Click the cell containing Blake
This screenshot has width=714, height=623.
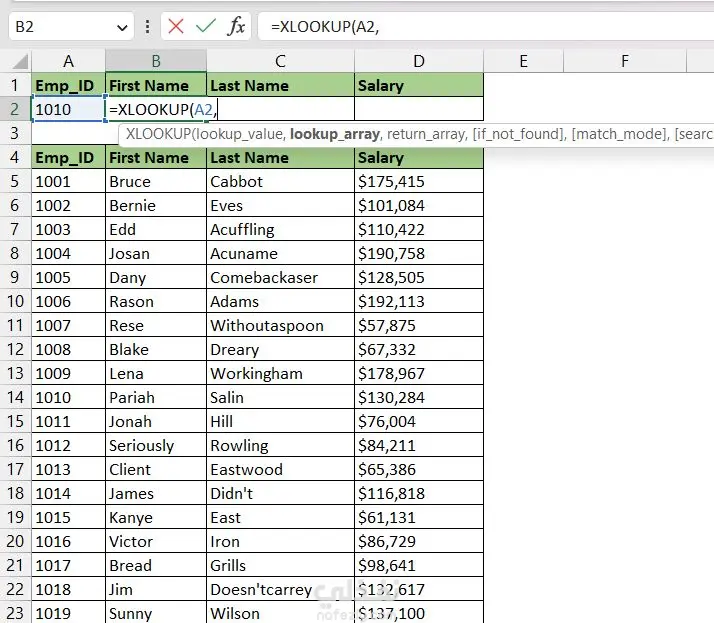156,349
